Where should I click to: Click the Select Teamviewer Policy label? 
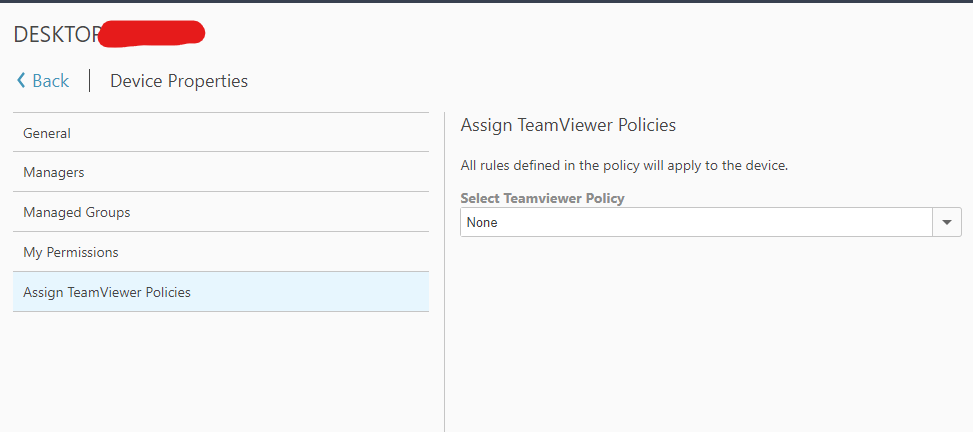[542, 199]
